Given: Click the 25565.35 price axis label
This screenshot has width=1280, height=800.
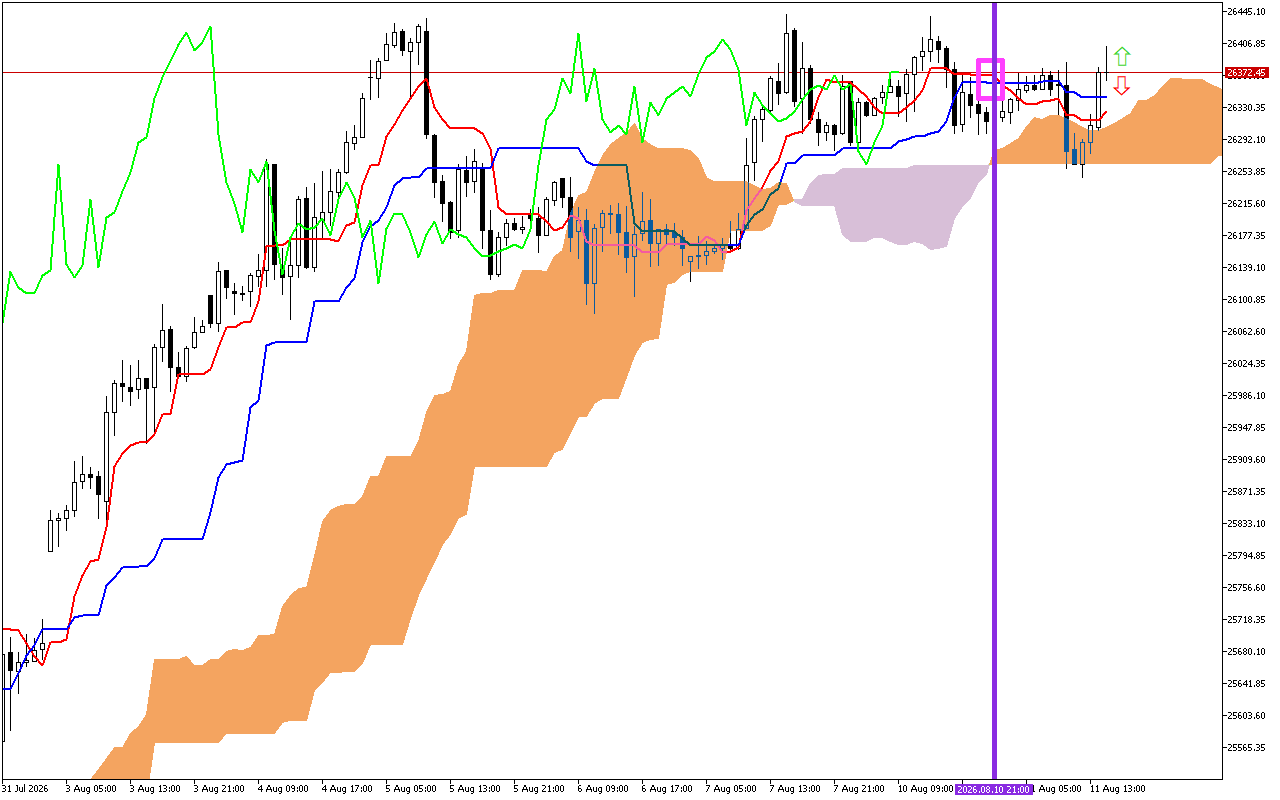Looking at the screenshot, I should click(1247, 748).
